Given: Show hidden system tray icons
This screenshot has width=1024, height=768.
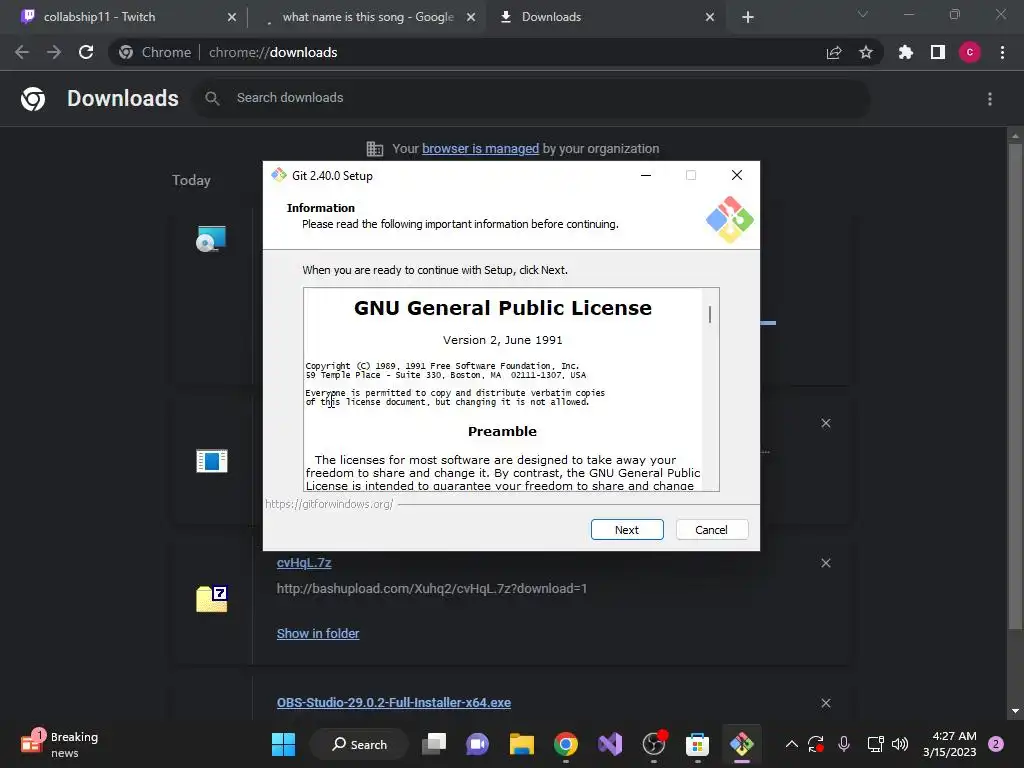Looking at the screenshot, I should click(x=791, y=744).
